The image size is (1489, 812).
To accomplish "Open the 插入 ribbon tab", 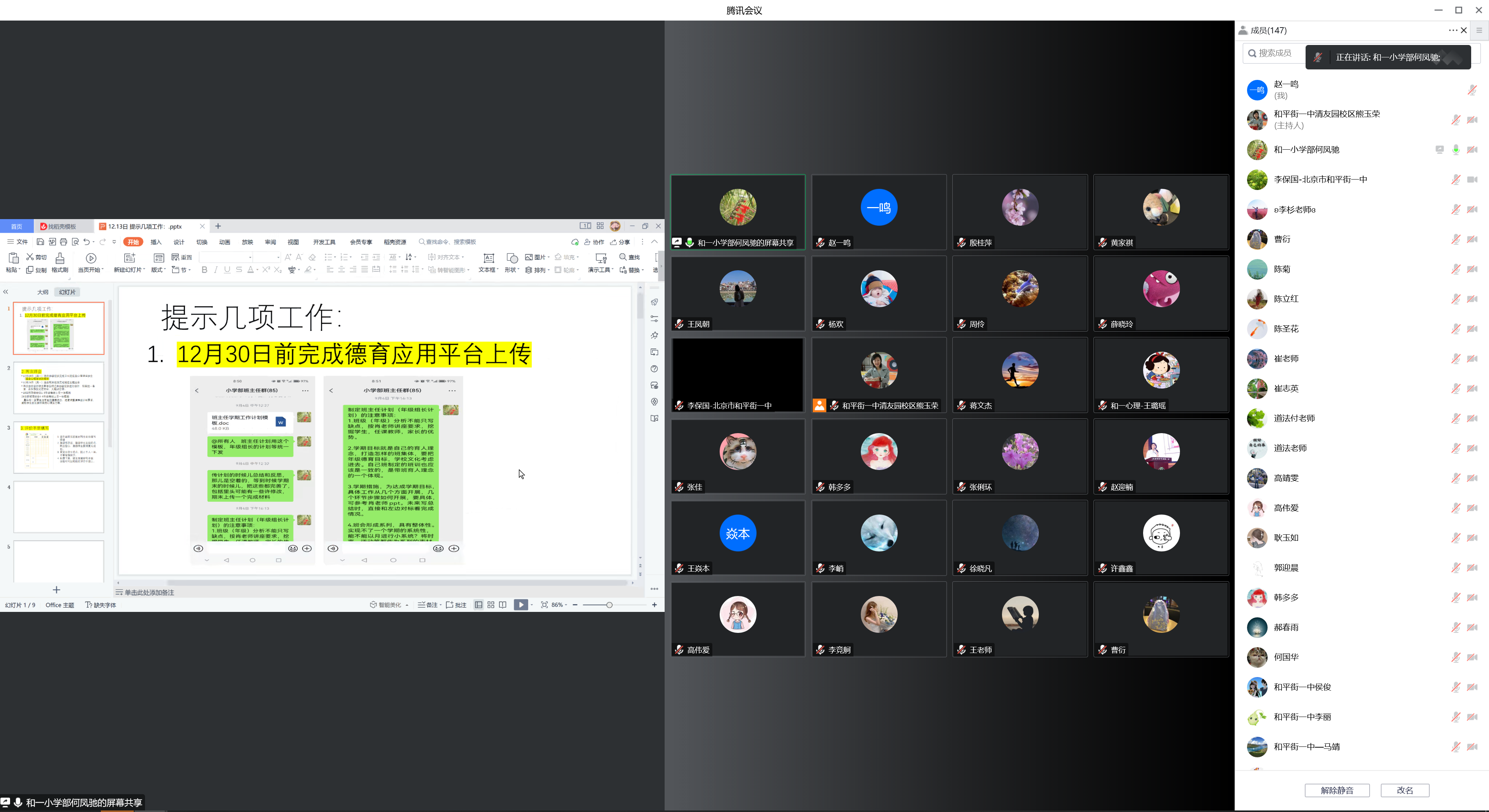I will click(x=156, y=242).
